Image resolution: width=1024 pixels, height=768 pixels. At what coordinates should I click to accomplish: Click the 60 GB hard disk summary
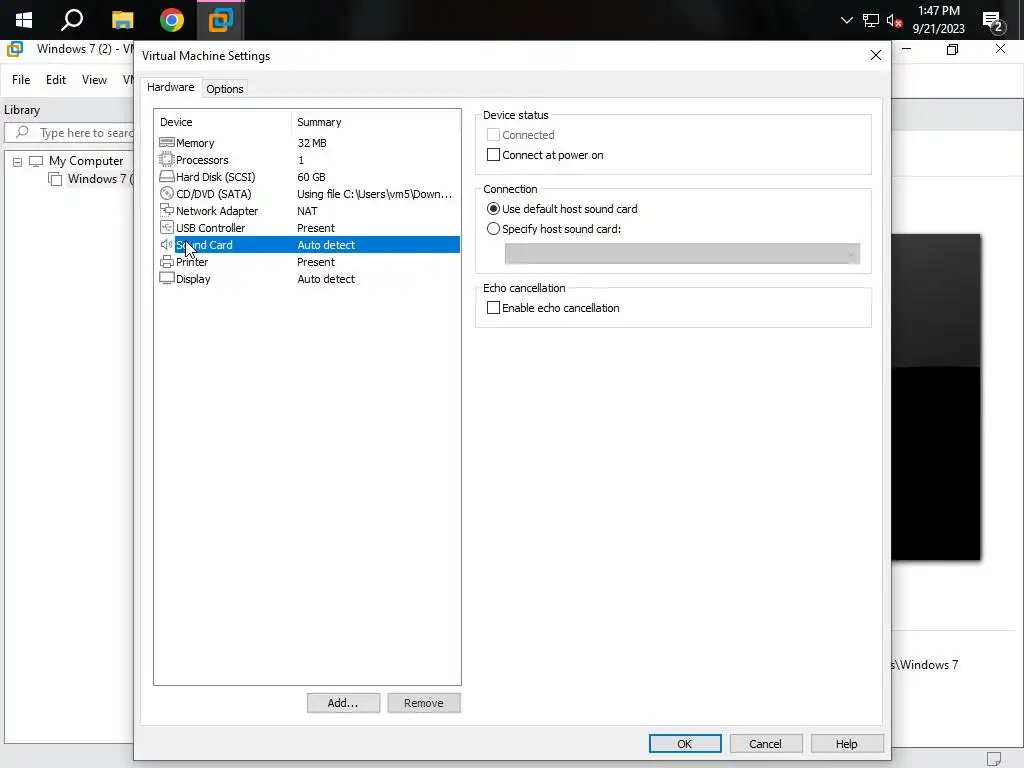tap(311, 177)
